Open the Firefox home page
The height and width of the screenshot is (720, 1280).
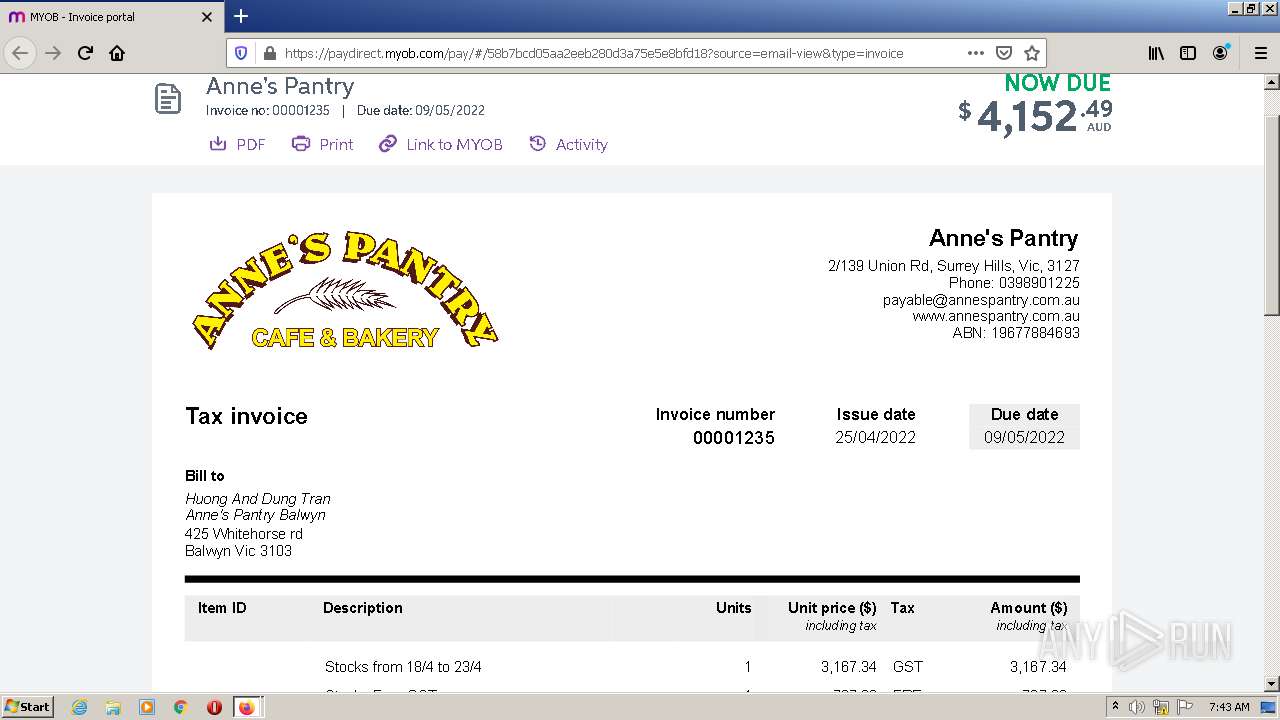pos(117,53)
